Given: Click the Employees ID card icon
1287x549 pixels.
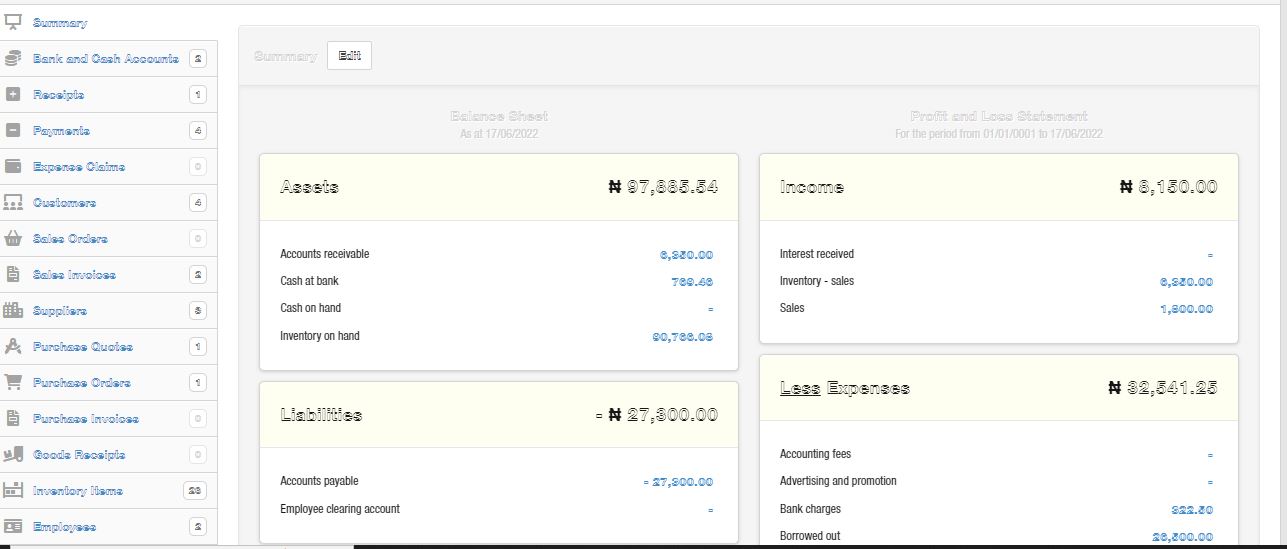Looking at the screenshot, I should 14,527.
